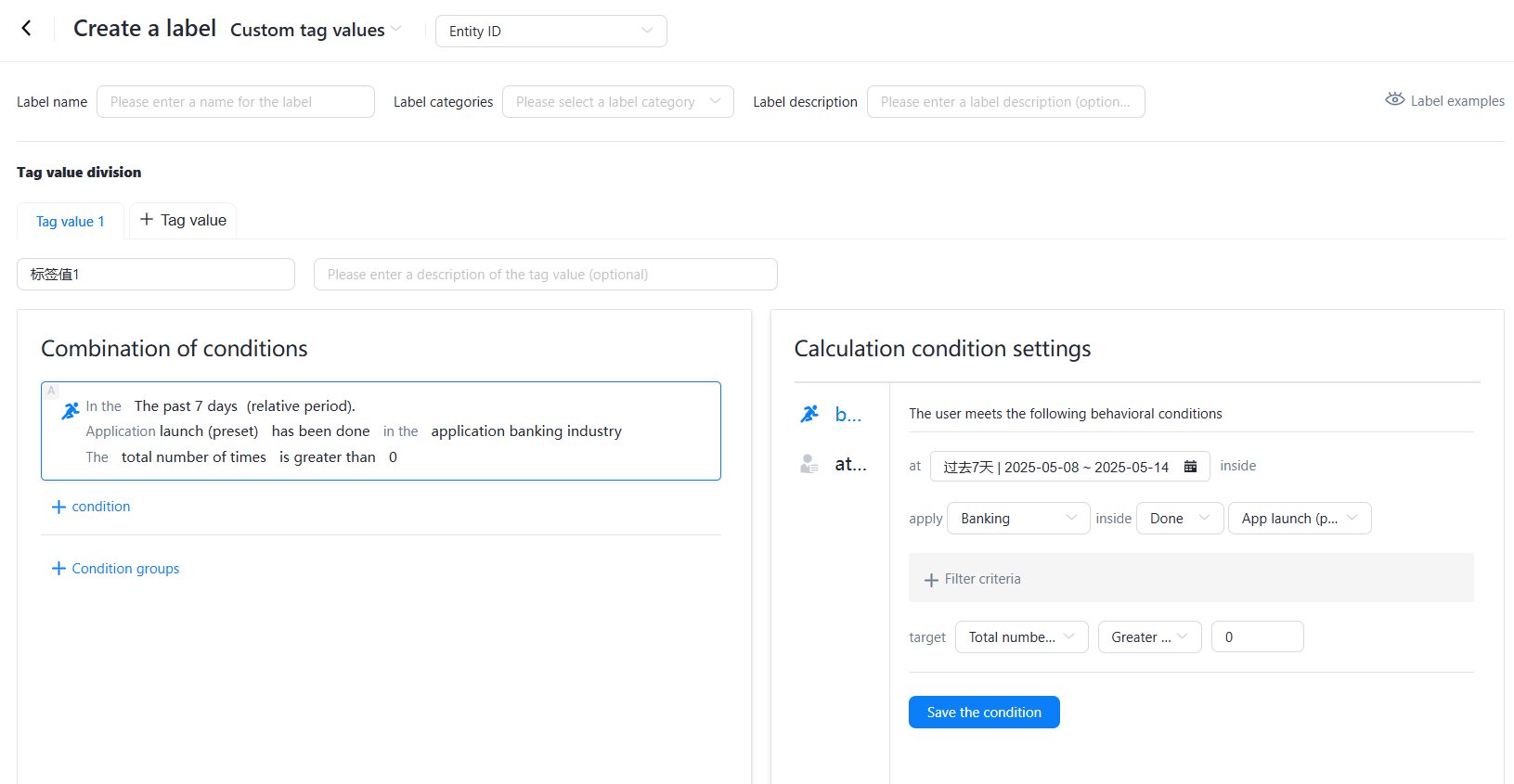Click the runner icon in condition A
The width and height of the screenshot is (1514, 784).
point(71,410)
